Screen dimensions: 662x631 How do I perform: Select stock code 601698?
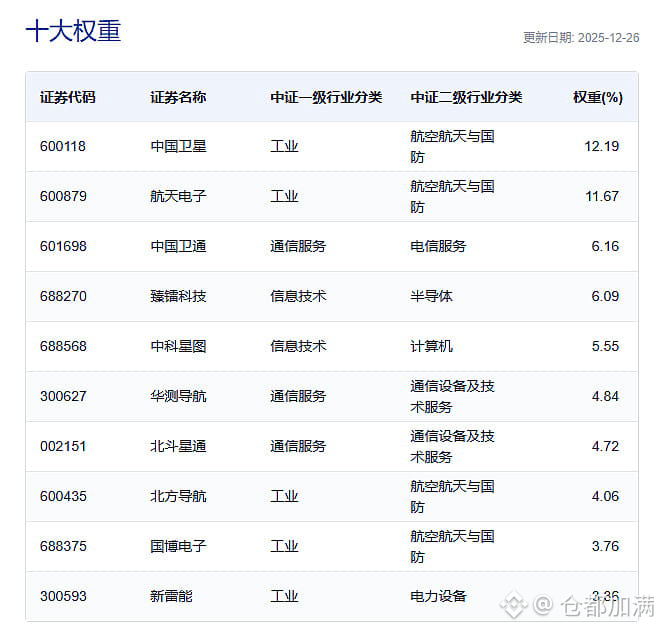[x=63, y=246]
